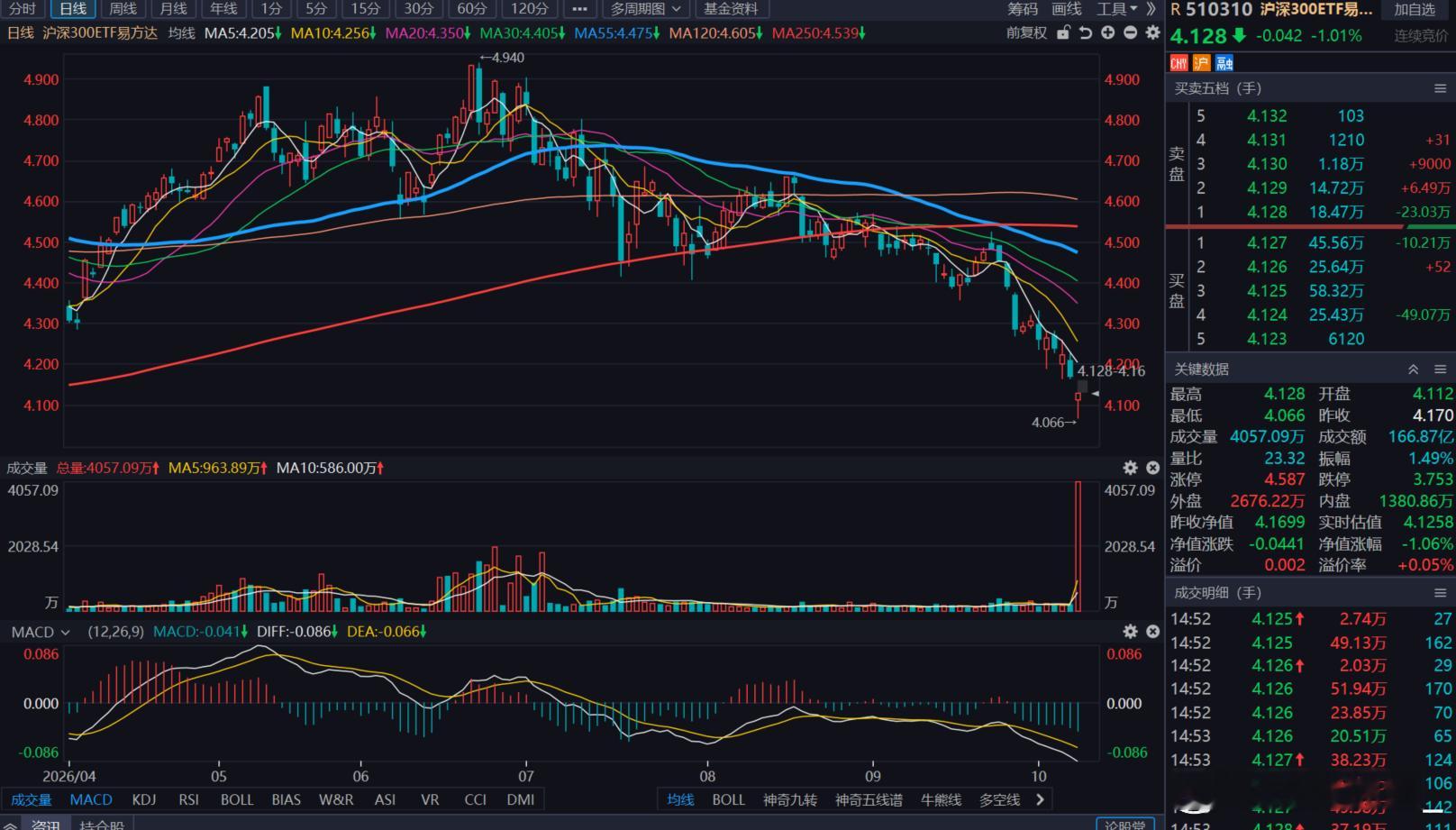Switch to 分时 intraday view
The image size is (1456, 830).
pyautogui.click(x=23, y=9)
